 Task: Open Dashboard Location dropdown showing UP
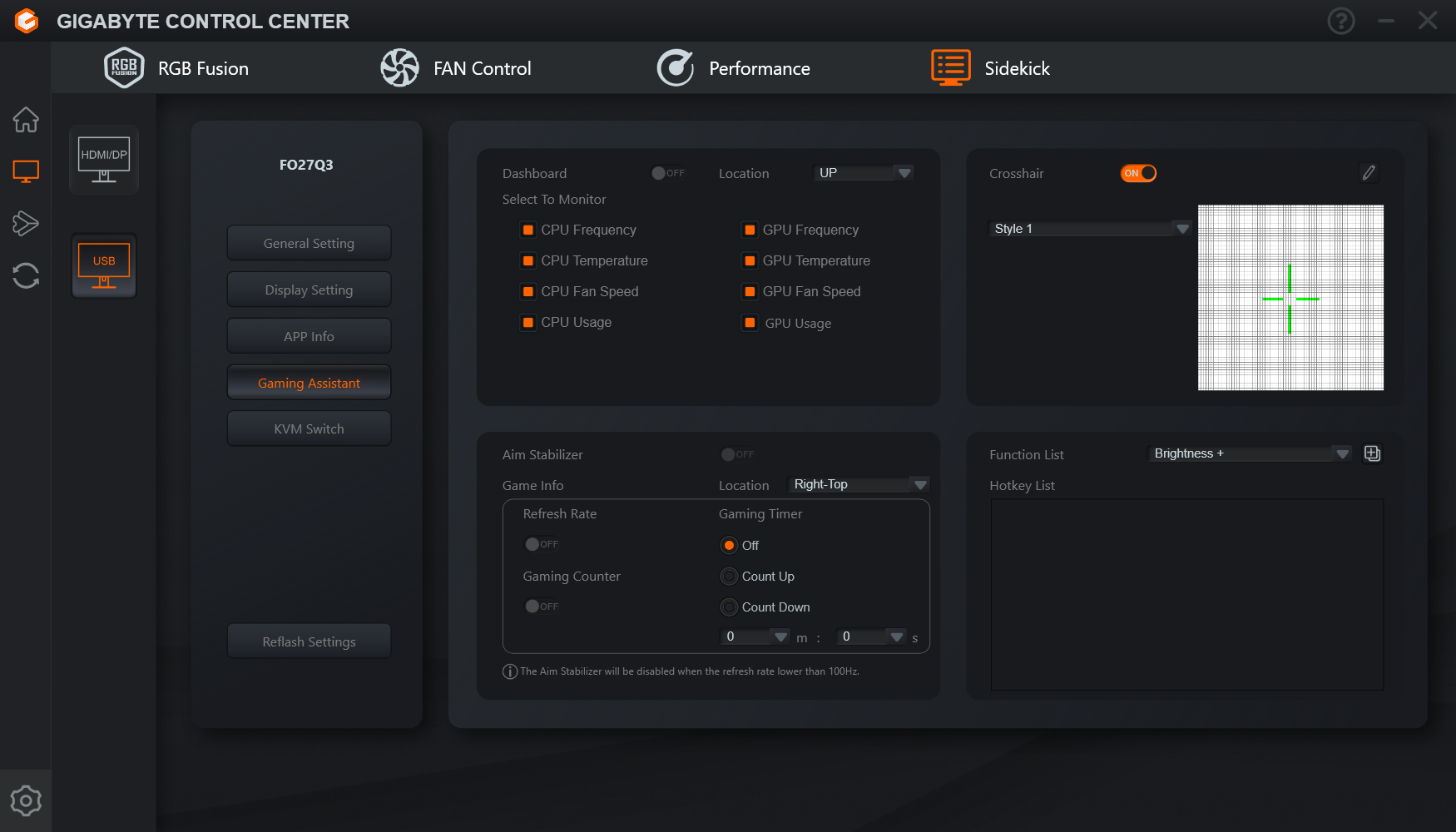coord(863,172)
